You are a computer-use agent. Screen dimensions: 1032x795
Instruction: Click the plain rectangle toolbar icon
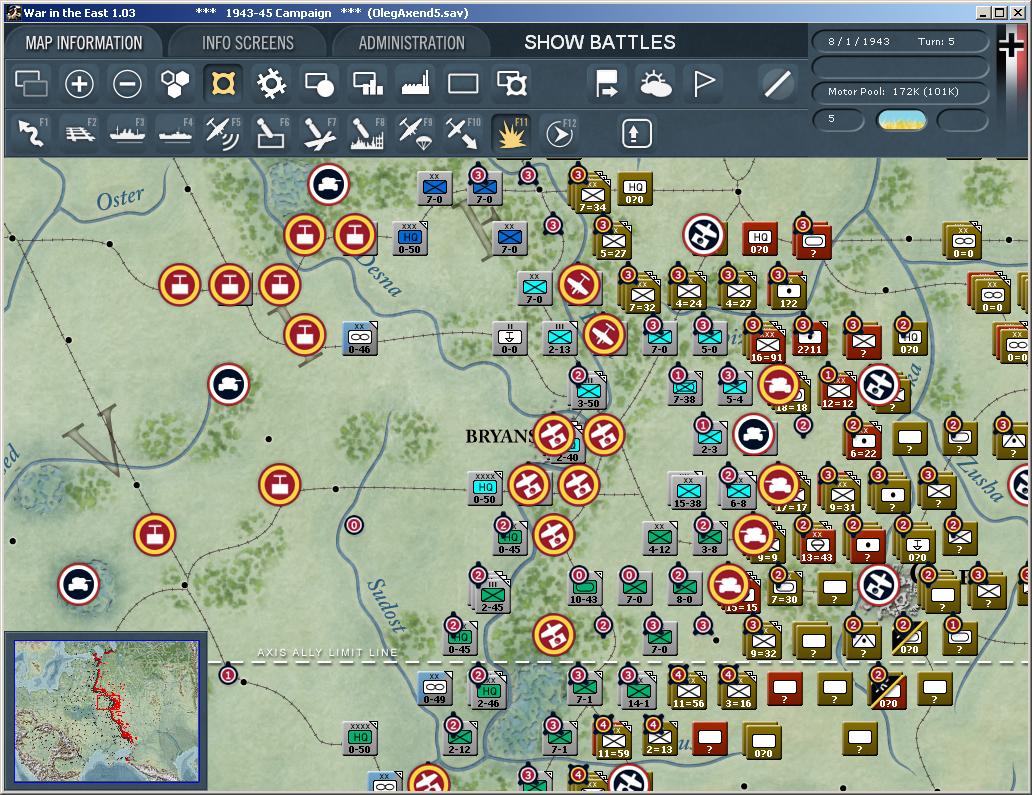click(x=463, y=84)
